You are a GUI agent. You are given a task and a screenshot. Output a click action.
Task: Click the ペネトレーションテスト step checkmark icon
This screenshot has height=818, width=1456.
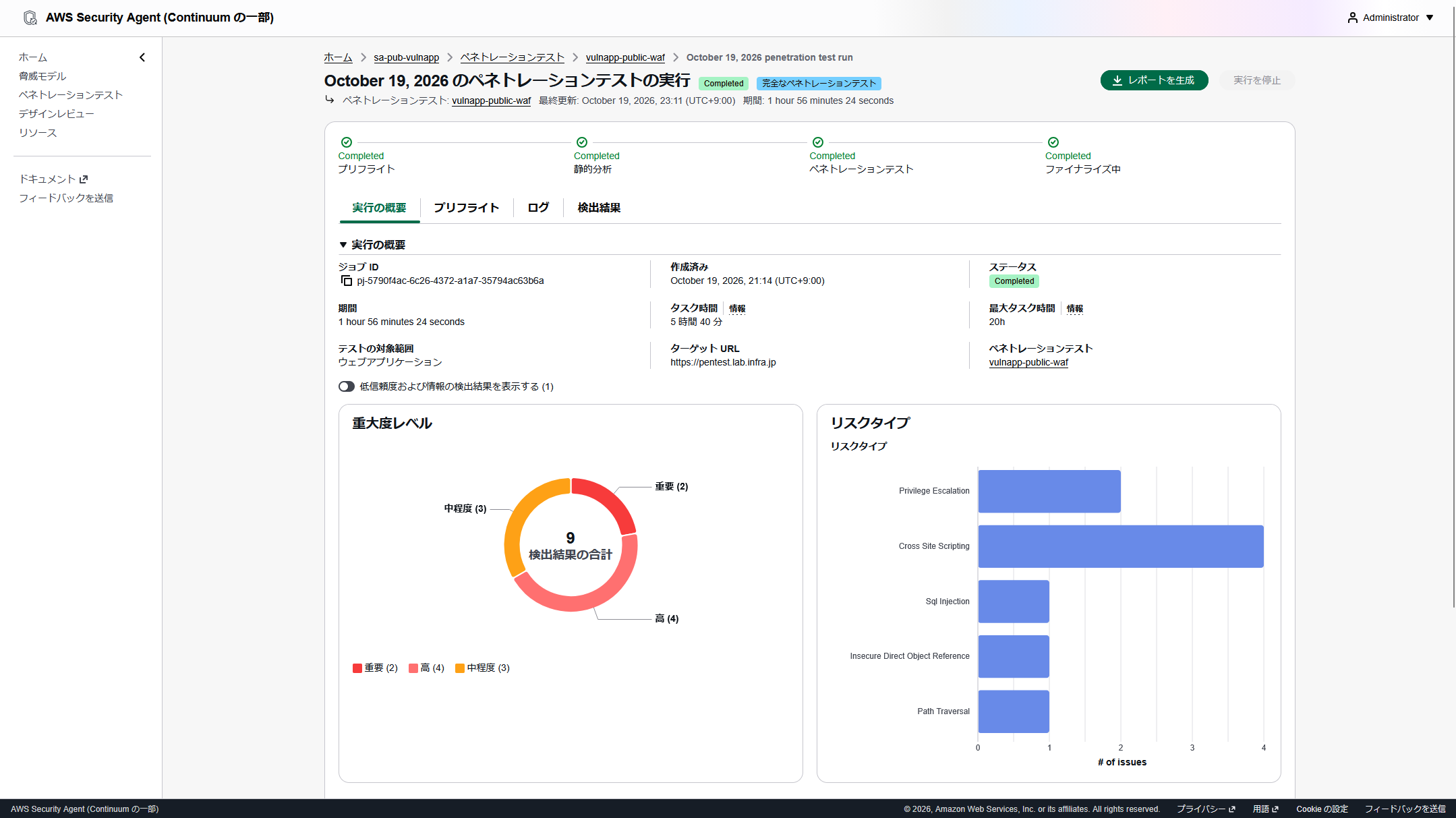coord(818,142)
